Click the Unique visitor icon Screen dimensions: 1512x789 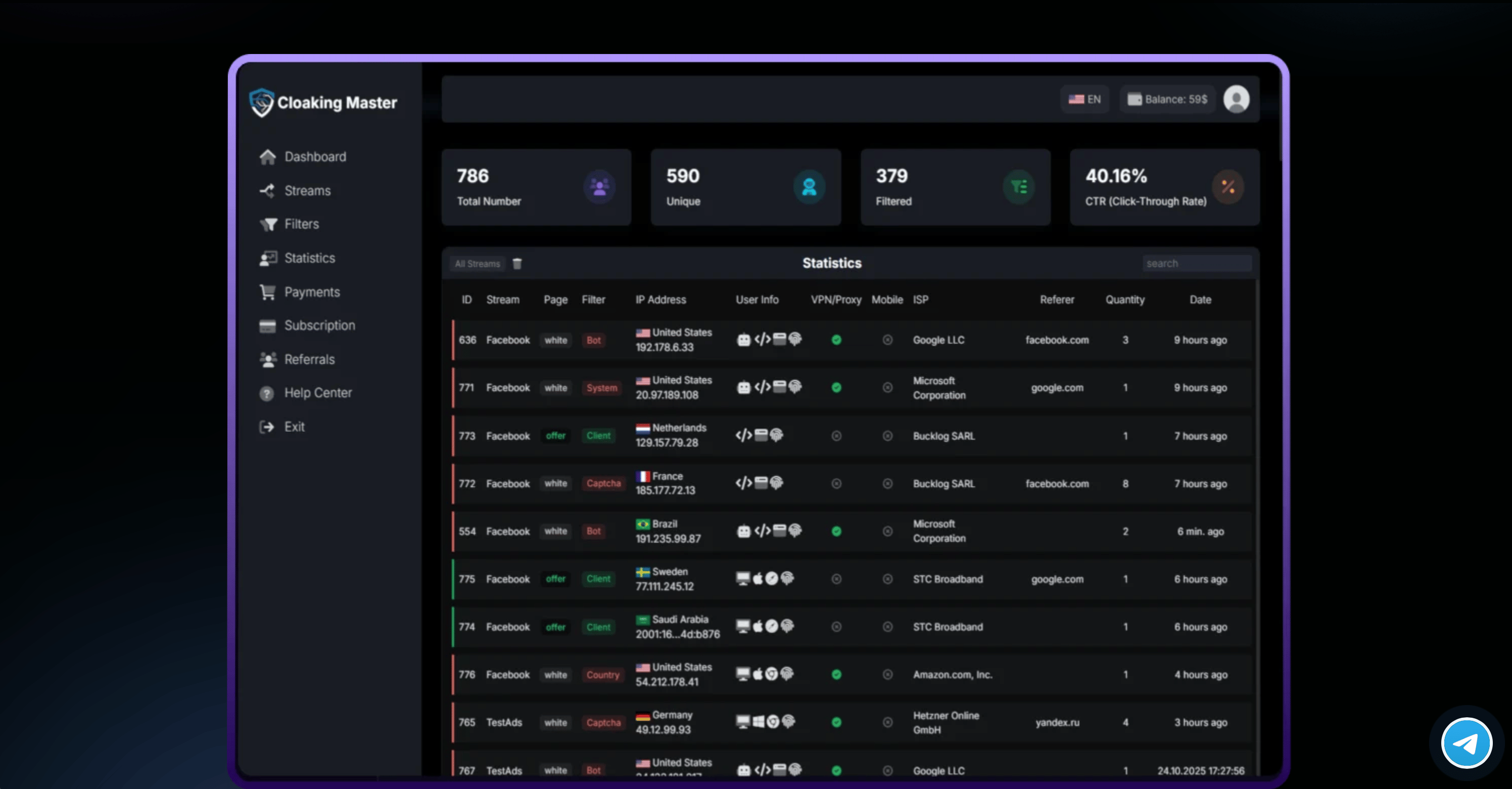[x=810, y=187]
